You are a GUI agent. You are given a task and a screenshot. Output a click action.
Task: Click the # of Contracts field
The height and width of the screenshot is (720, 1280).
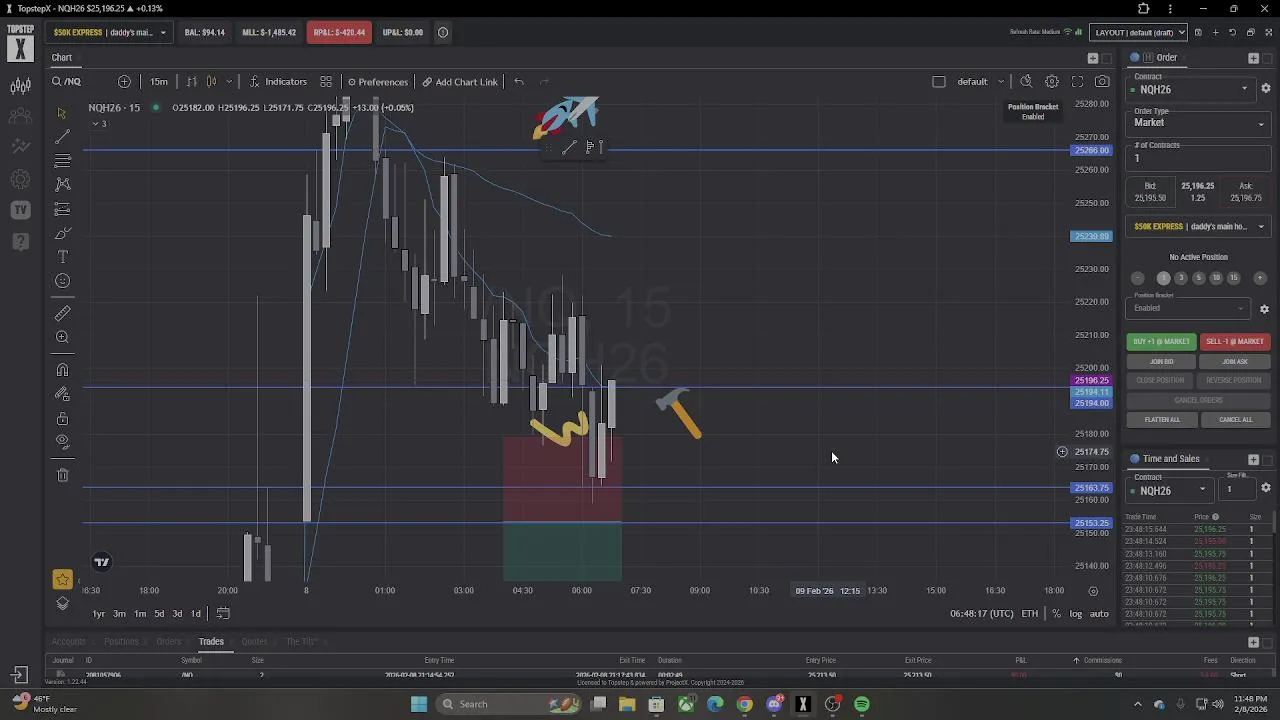1198,158
